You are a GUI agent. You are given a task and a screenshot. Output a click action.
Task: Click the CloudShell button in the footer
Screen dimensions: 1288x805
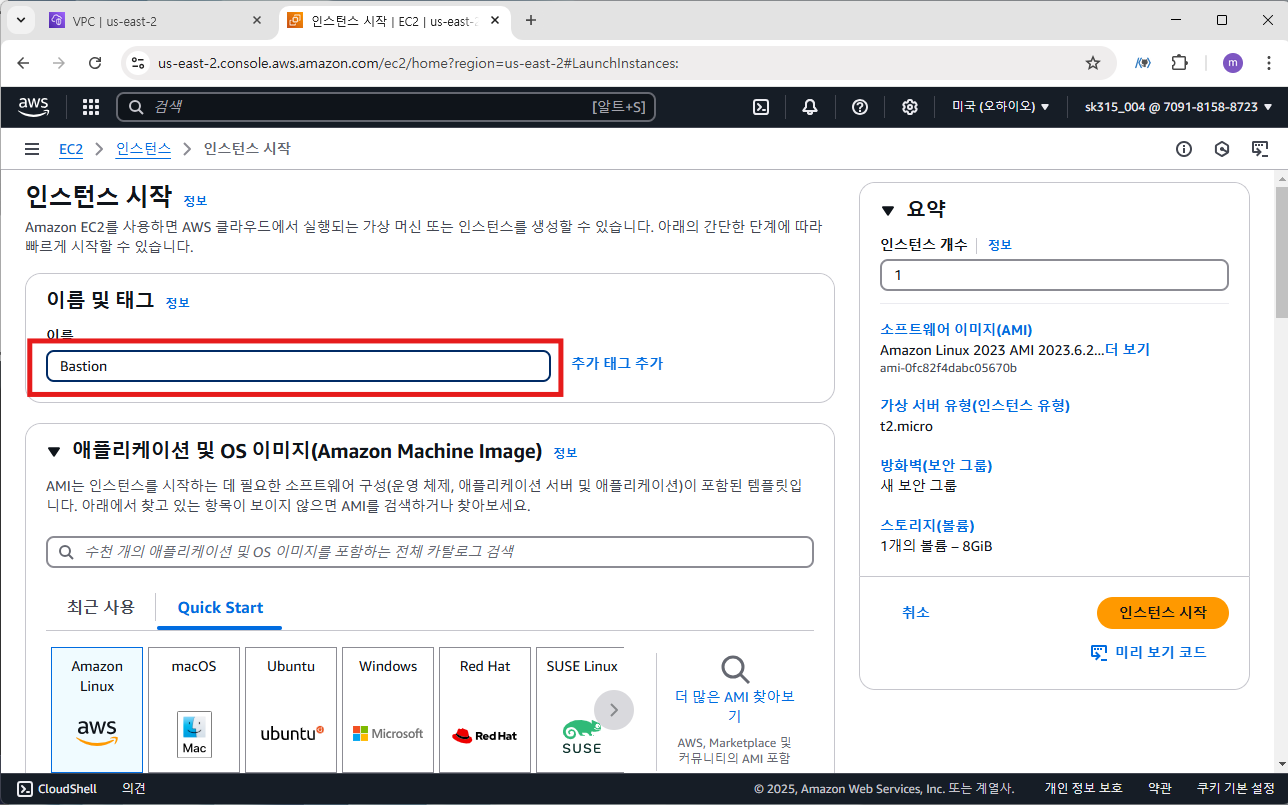point(57,789)
